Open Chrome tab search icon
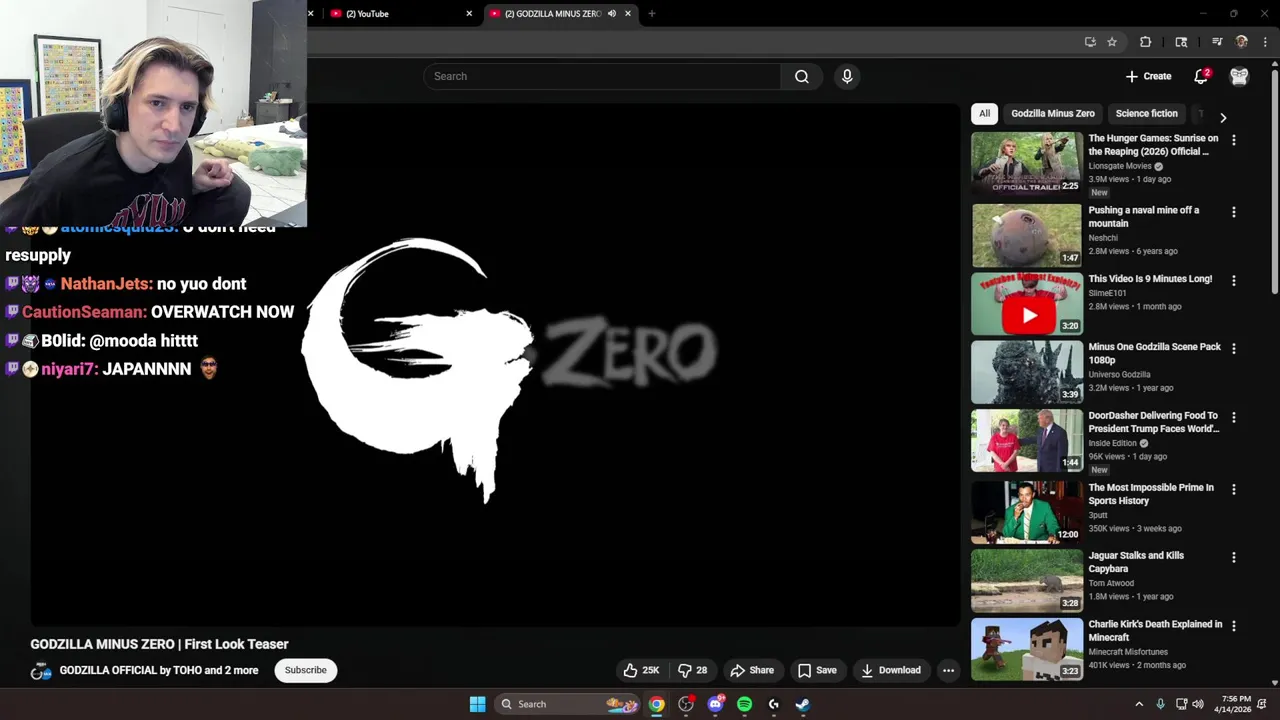This screenshot has width=1280, height=720. pos(1181,42)
